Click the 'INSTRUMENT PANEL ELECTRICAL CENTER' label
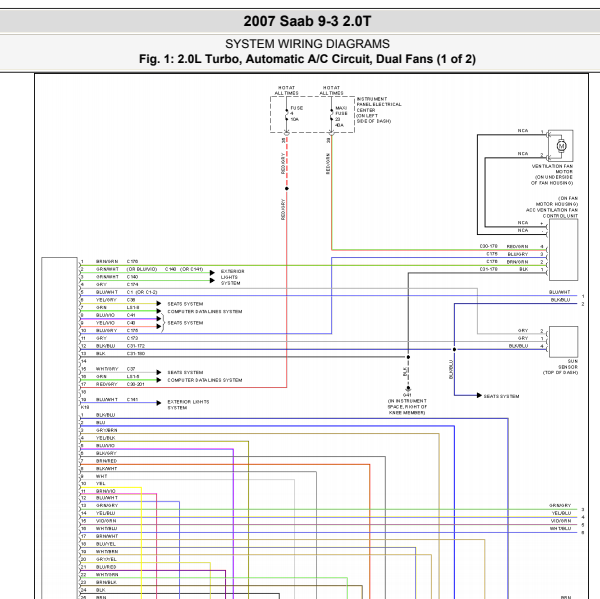 tap(379, 110)
